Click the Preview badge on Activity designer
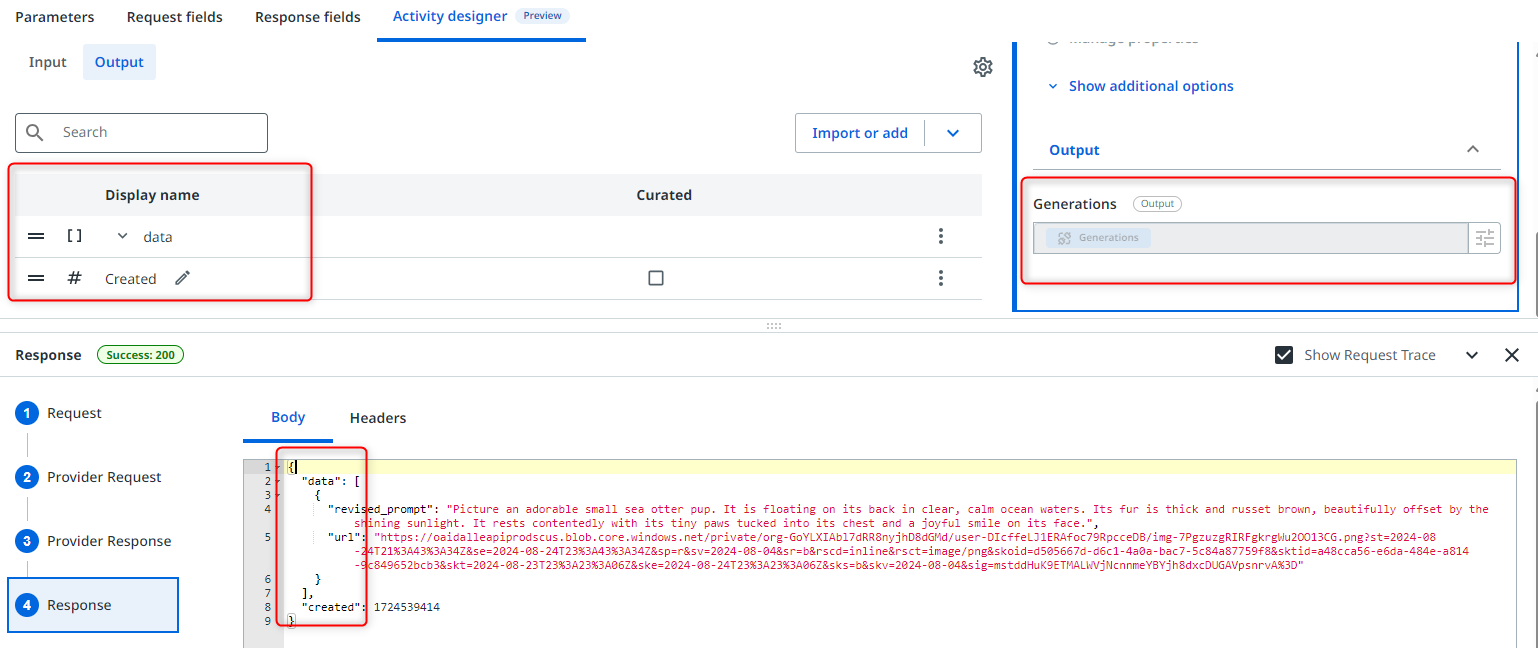Image resolution: width=1538 pixels, height=648 pixels. [x=542, y=16]
